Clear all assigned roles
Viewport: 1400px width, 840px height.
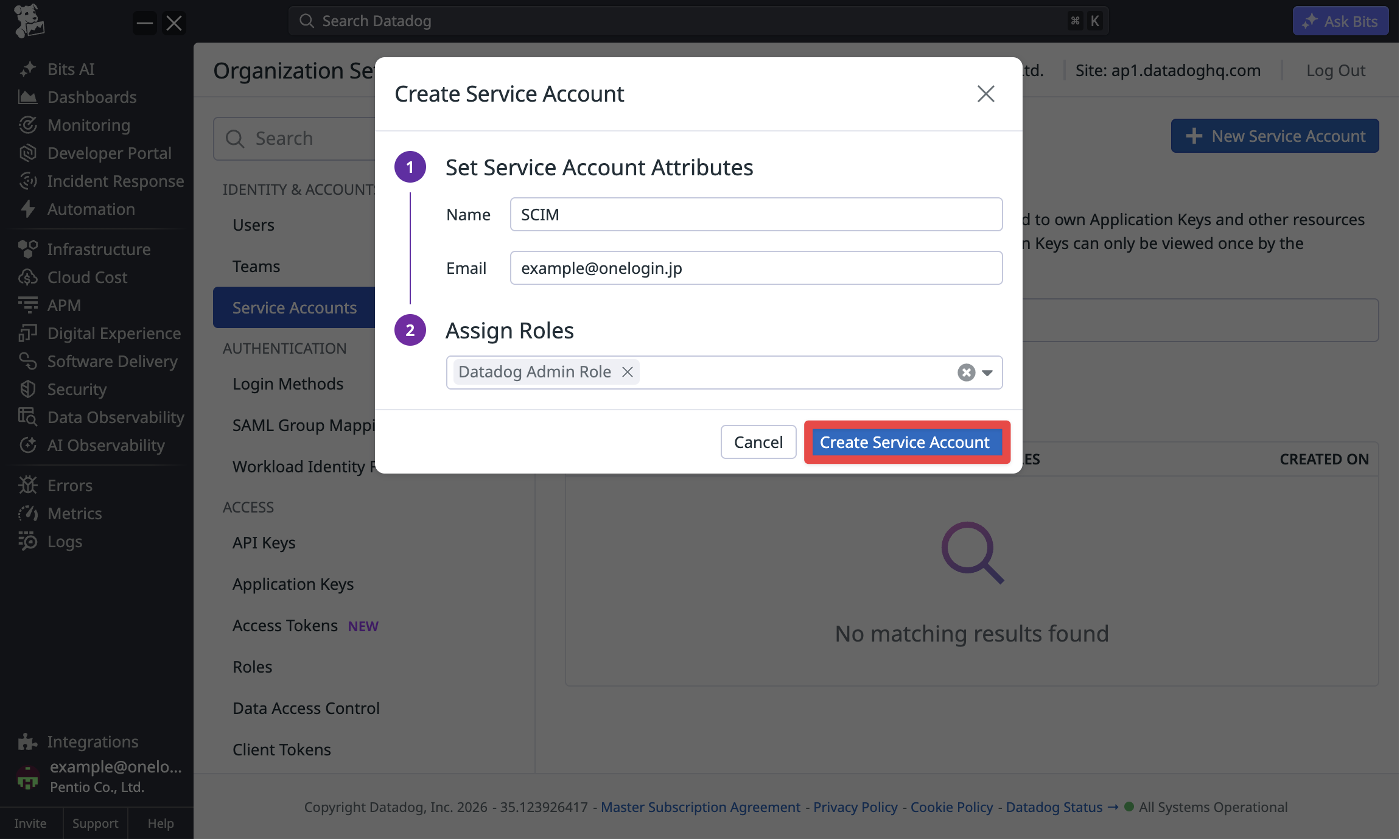[966, 373]
